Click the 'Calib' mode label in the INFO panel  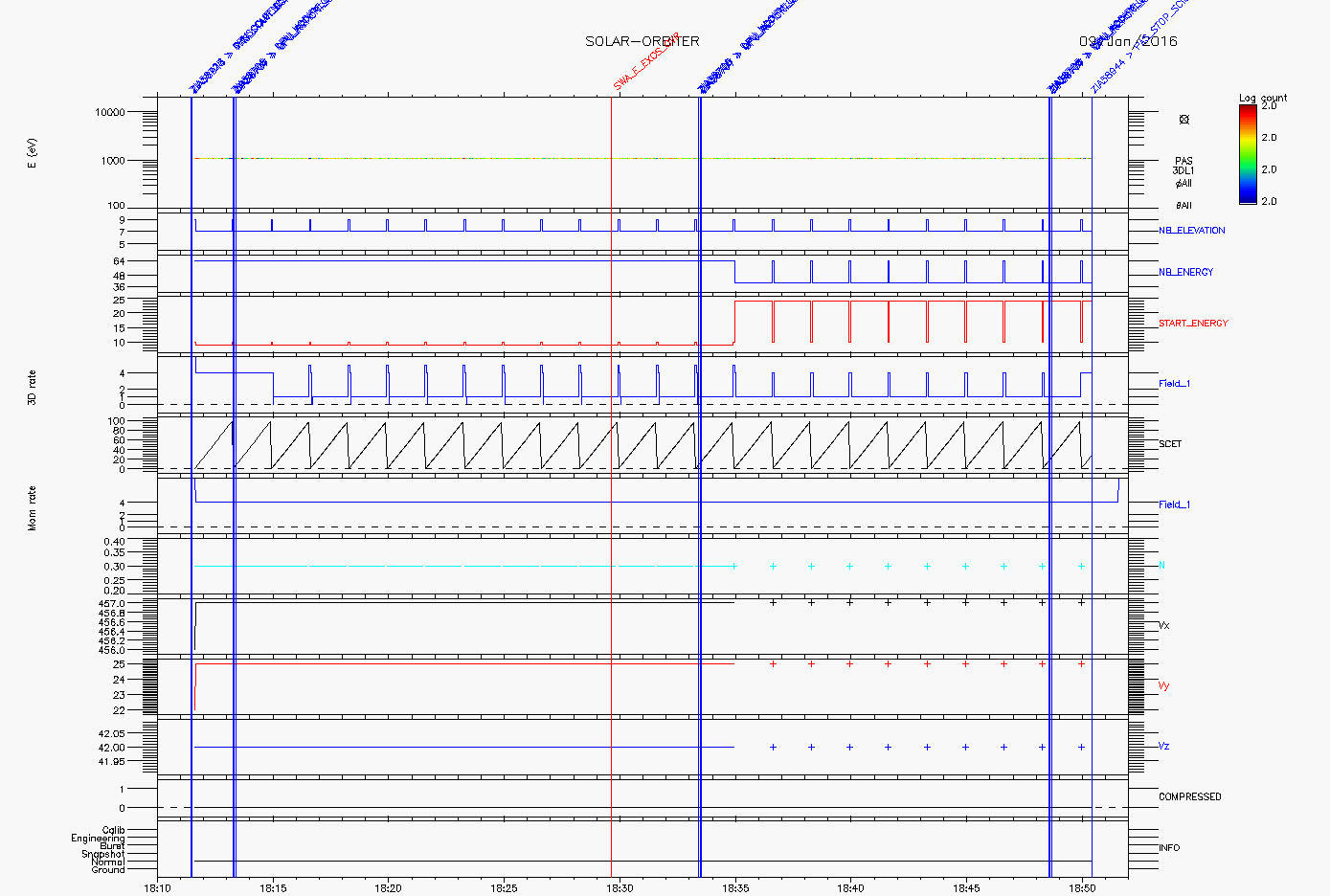coord(114,831)
